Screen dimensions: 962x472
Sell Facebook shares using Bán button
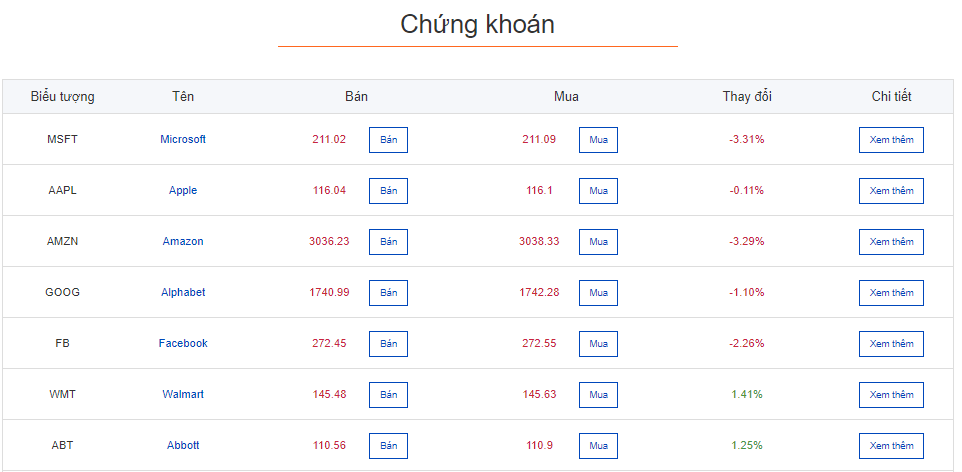[388, 344]
